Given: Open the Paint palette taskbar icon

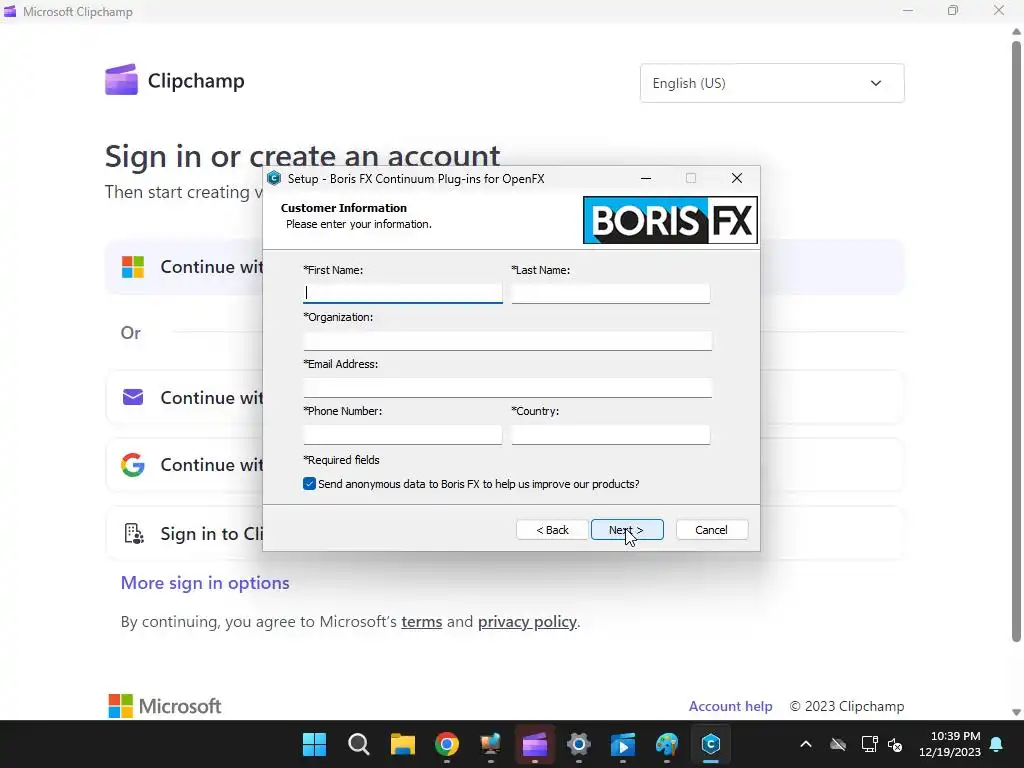Looking at the screenshot, I should 667,744.
